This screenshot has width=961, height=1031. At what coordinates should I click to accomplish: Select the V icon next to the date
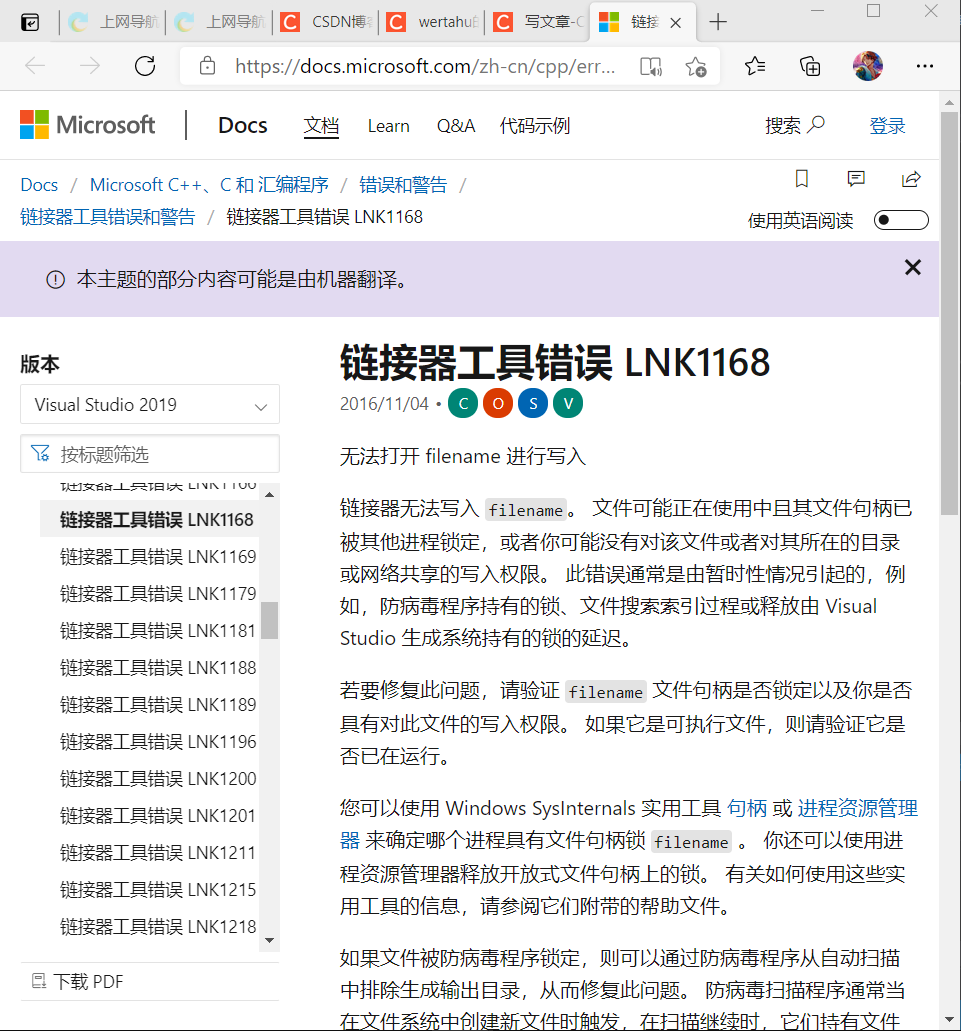568,403
